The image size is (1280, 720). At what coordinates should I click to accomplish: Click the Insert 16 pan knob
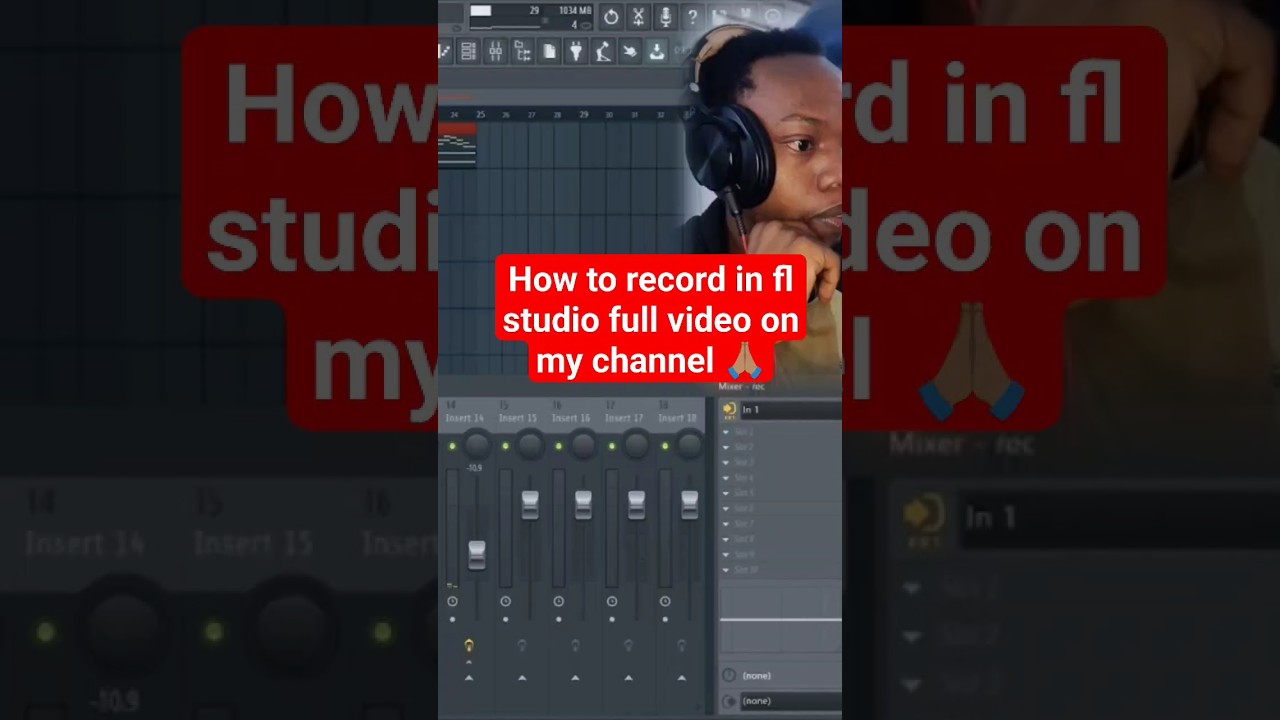pos(583,444)
